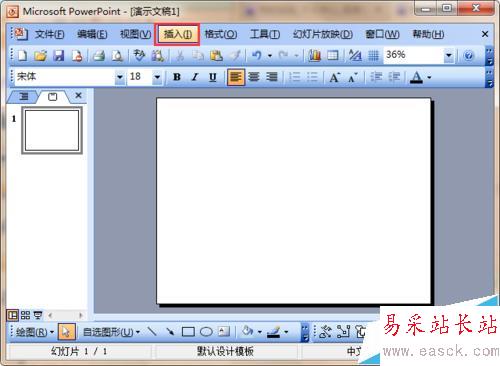This screenshot has height=366, width=500.
Task: Insert a table using the table icon
Action: pos(332,56)
